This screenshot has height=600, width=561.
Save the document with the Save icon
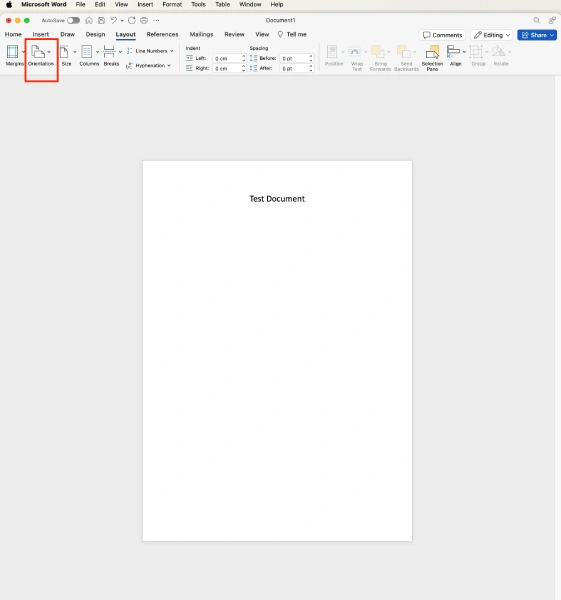pos(101,20)
